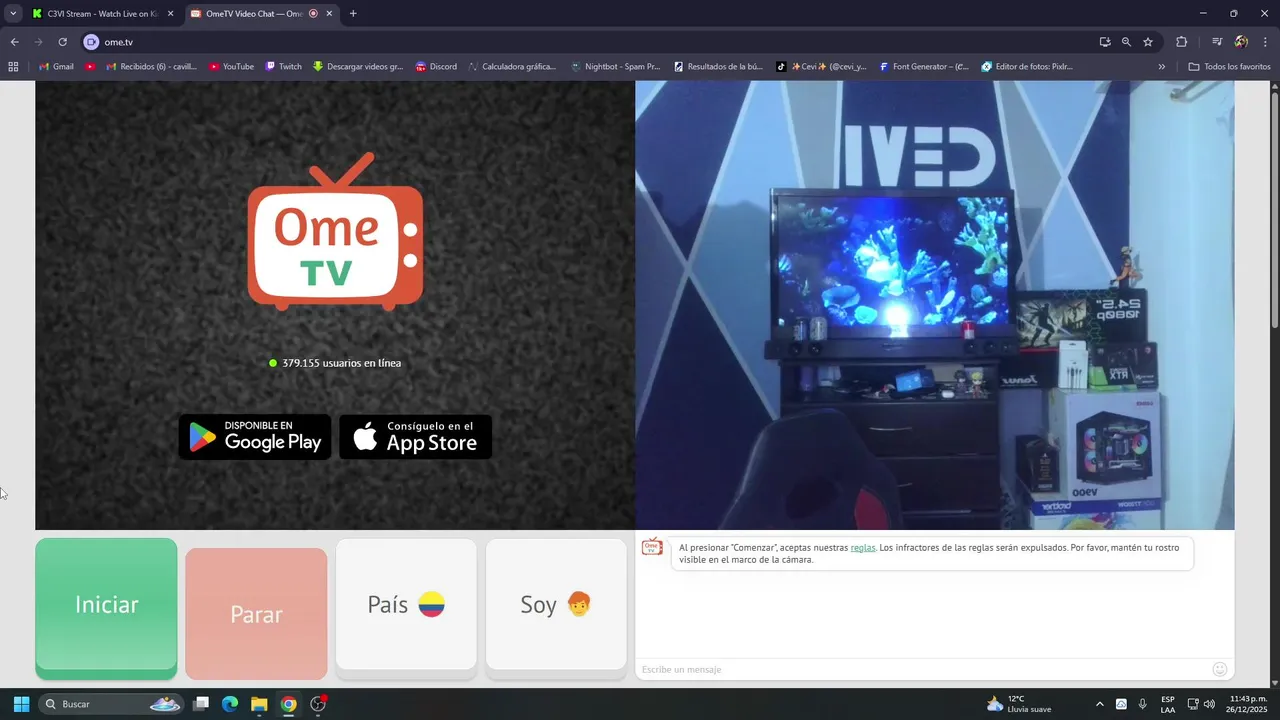Open the Resultados de la bú... bookmark
Viewport: 1280px width, 720px height.
718,67
